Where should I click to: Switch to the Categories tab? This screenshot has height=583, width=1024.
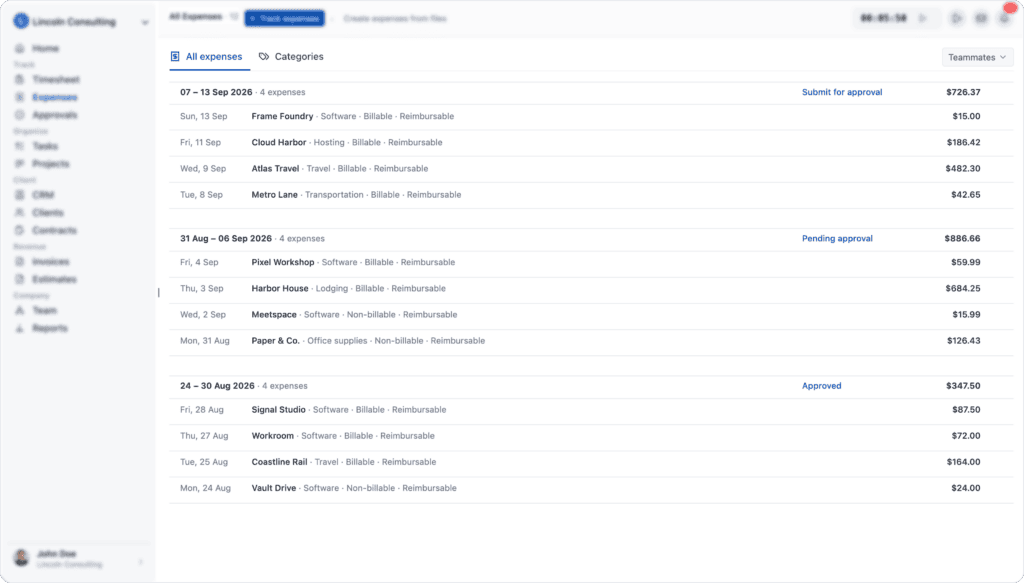(291, 57)
